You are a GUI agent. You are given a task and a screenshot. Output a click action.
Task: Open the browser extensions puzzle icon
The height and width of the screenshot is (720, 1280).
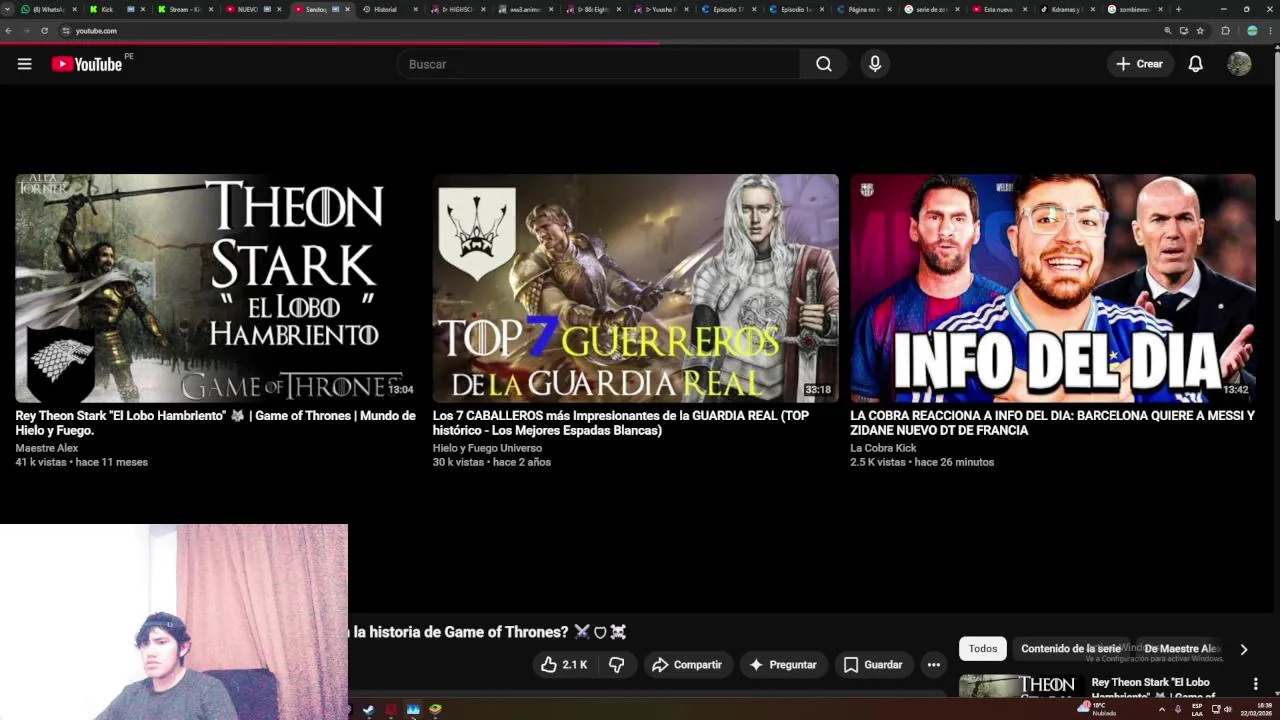[1225, 31]
